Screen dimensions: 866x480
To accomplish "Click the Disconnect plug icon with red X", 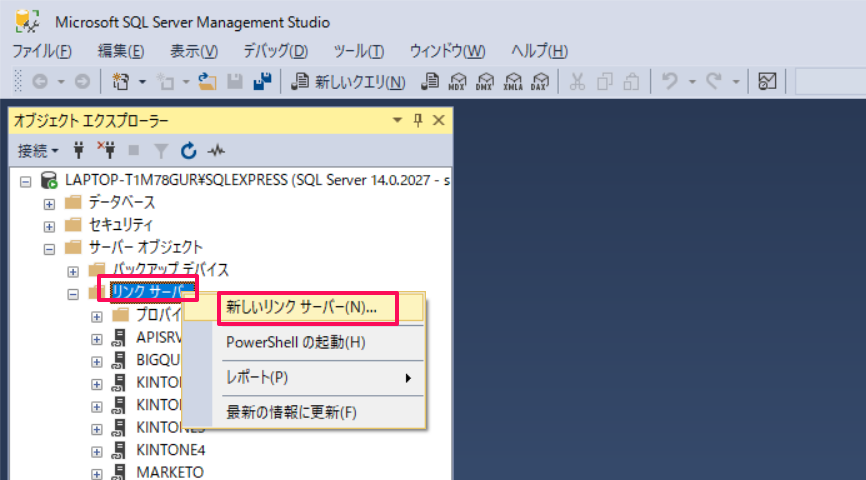I will (x=107, y=150).
